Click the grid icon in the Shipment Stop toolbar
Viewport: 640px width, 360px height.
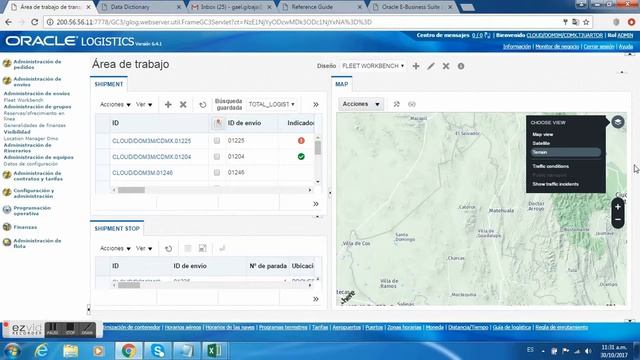click(188, 248)
